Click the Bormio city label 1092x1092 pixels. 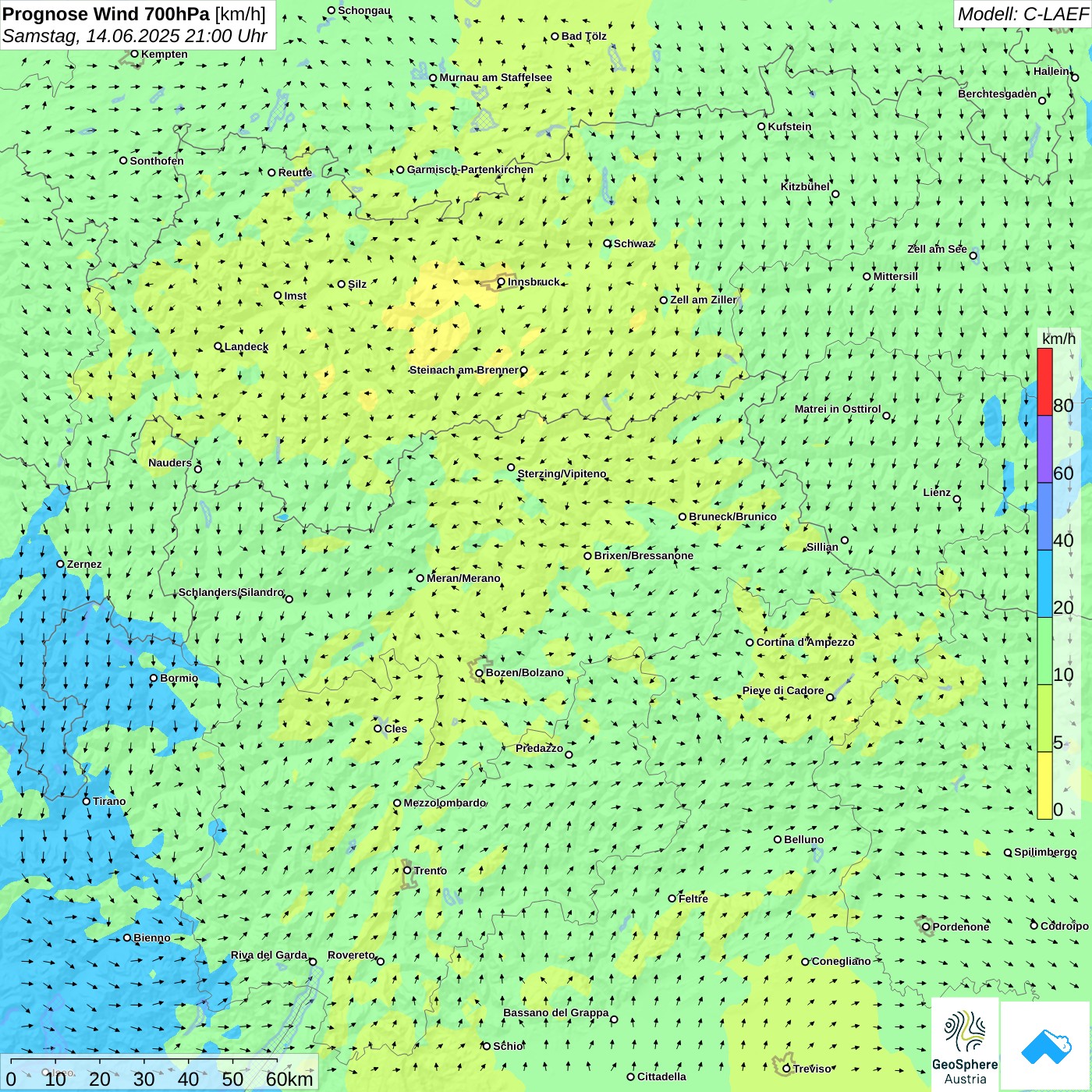tap(179, 678)
